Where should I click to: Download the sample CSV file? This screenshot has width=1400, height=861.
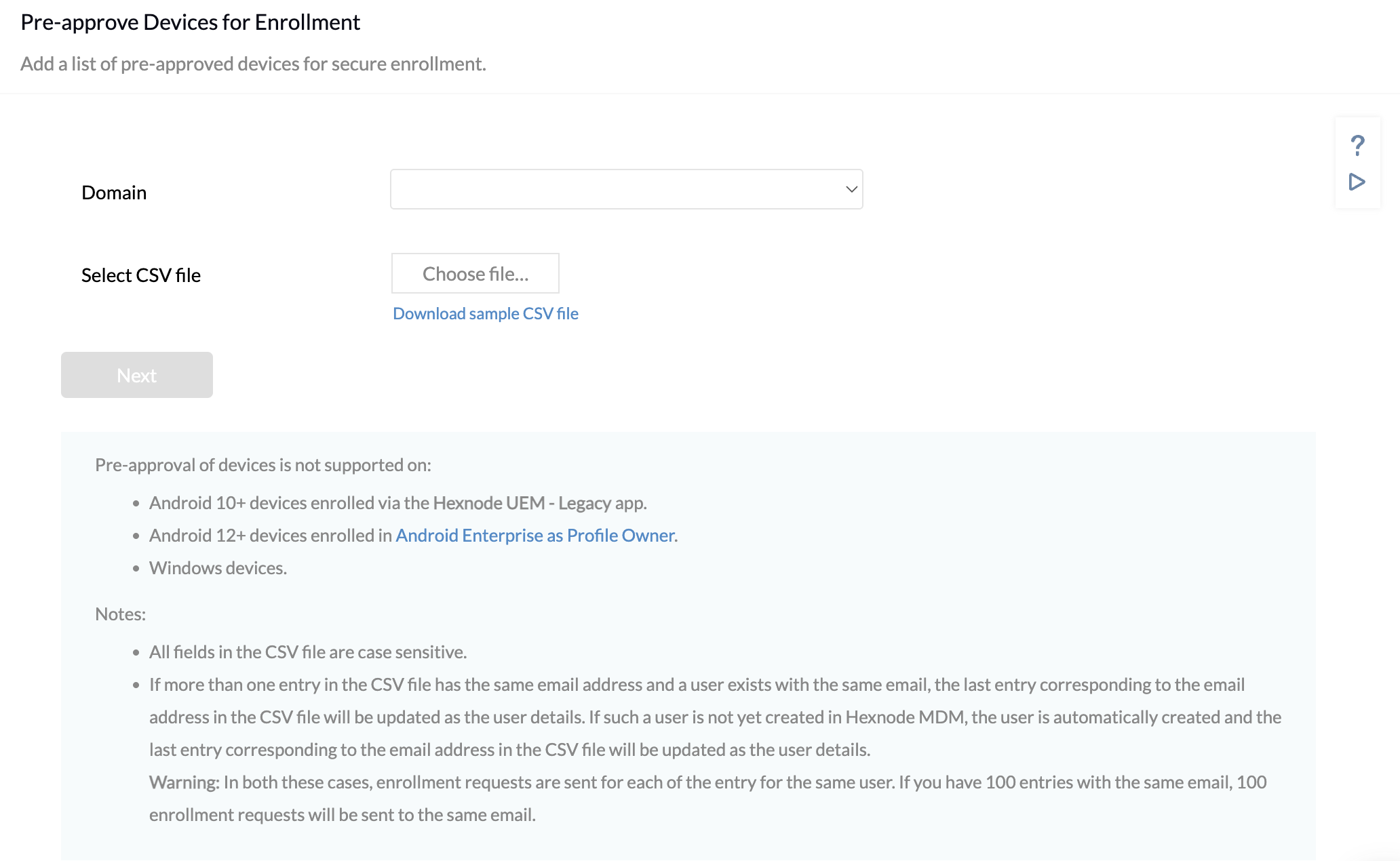click(486, 314)
